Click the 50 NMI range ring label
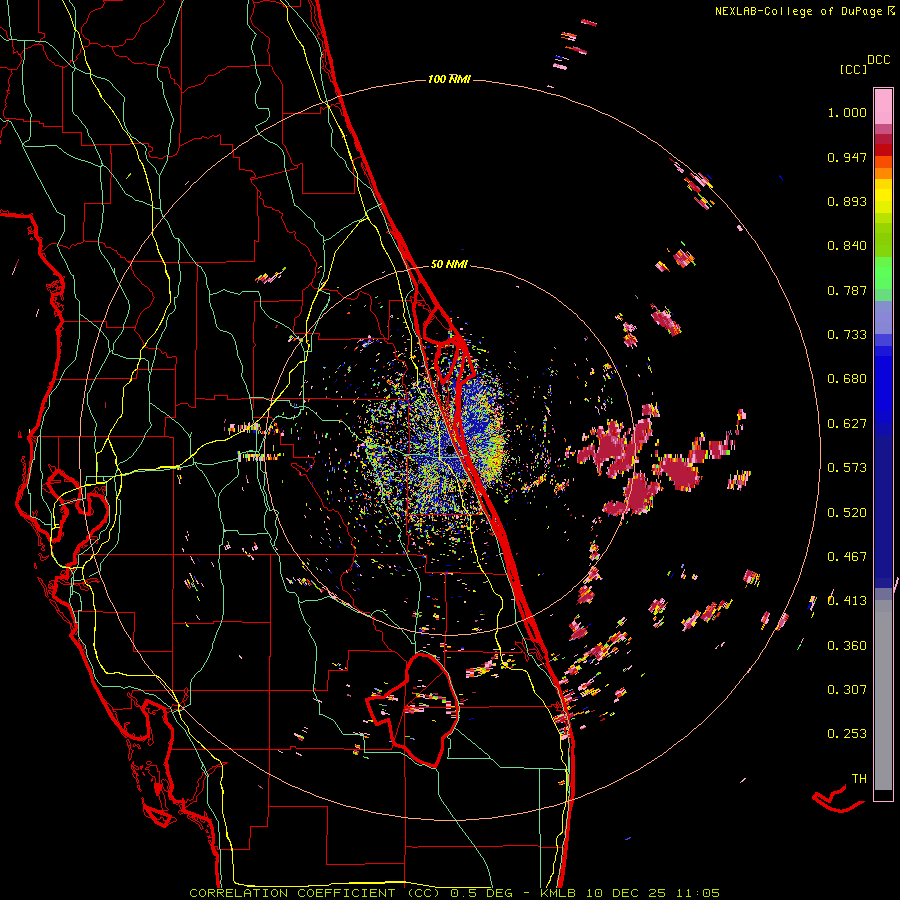This screenshot has height=900, width=900. pyautogui.click(x=449, y=265)
